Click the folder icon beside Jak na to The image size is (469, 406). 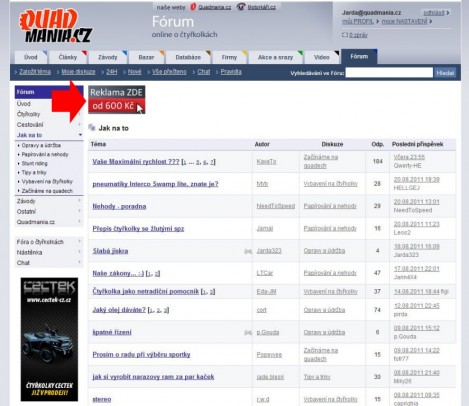click(92, 128)
